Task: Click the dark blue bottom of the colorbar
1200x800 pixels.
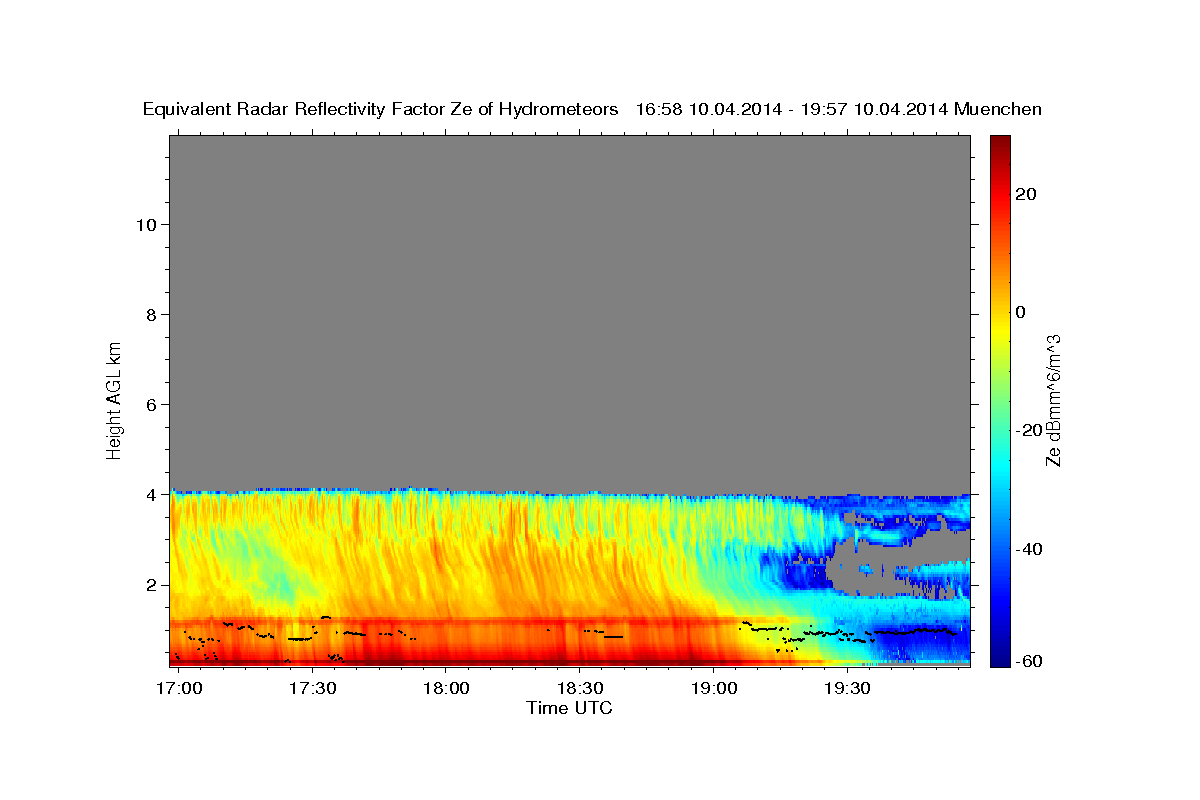Action: (999, 660)
